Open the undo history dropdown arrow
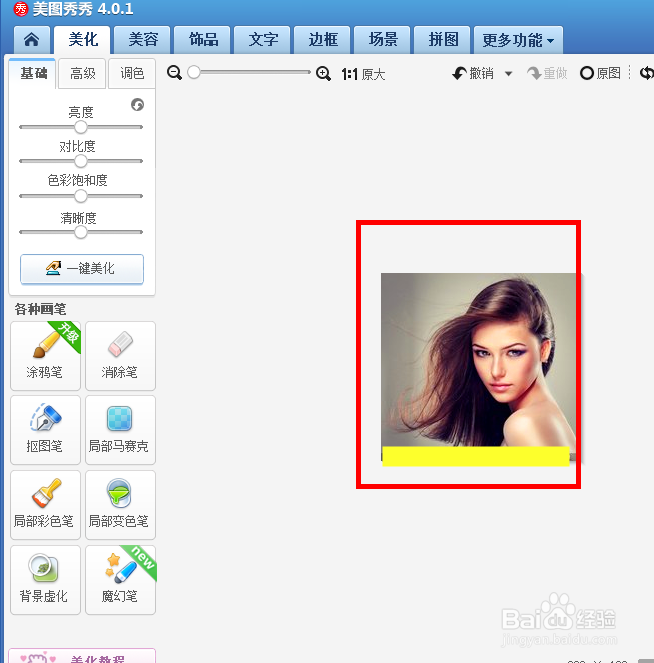This screenshot has width=654, height=663. [509, 74]
